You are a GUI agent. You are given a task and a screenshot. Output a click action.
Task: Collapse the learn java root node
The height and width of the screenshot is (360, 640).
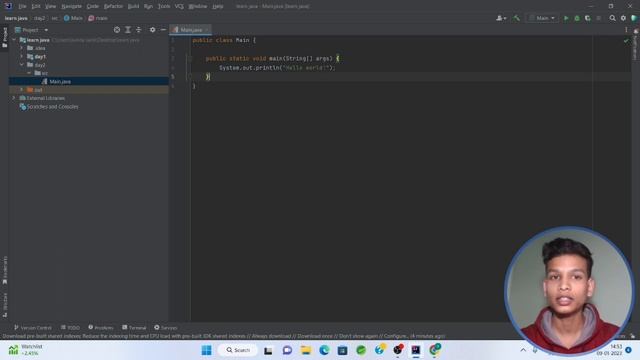[14, 40]
